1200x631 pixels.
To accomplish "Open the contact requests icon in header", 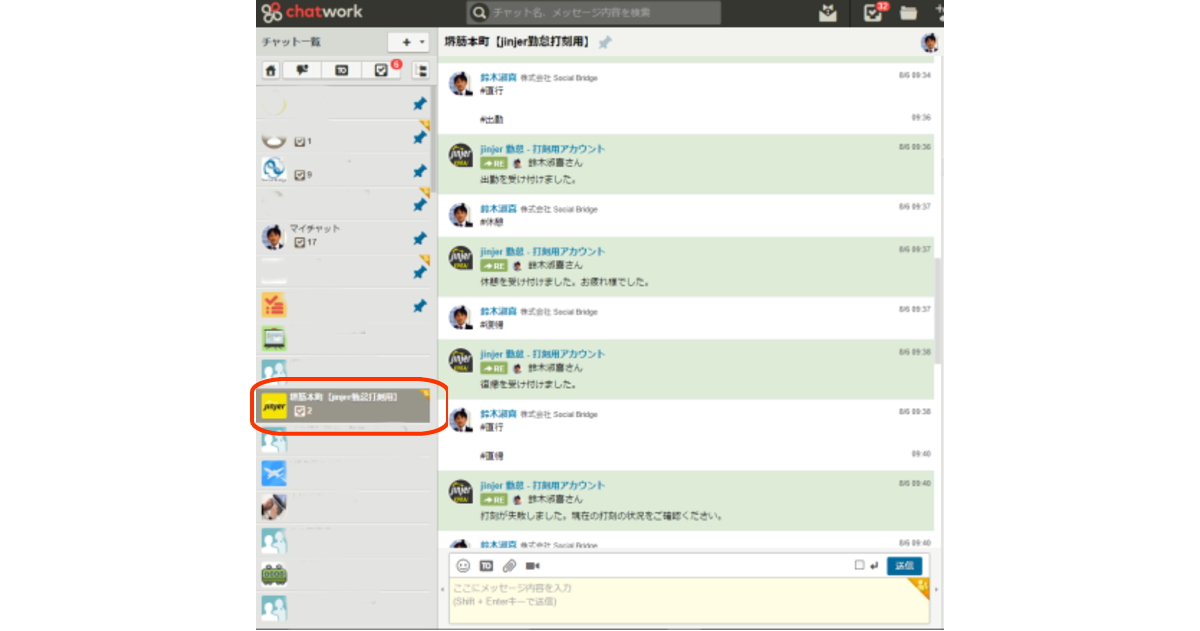I will [x=828, y=13].
